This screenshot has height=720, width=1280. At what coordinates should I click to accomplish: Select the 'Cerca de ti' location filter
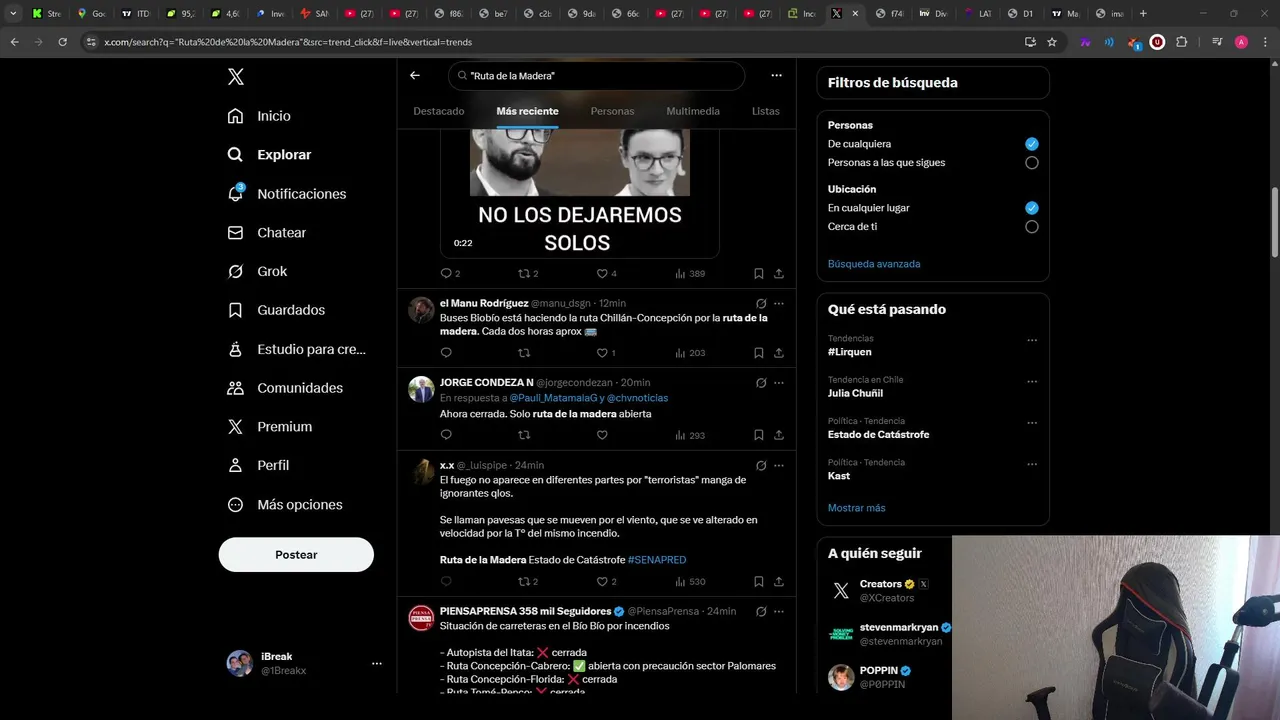[x=1032, y=227]
